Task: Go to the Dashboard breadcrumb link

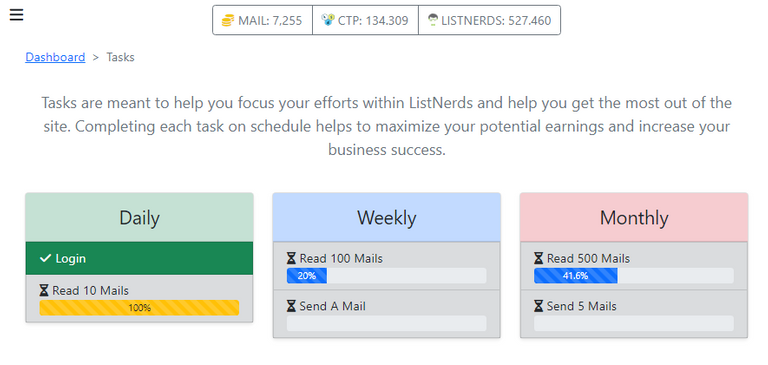Action: click(x=55, y=57)
